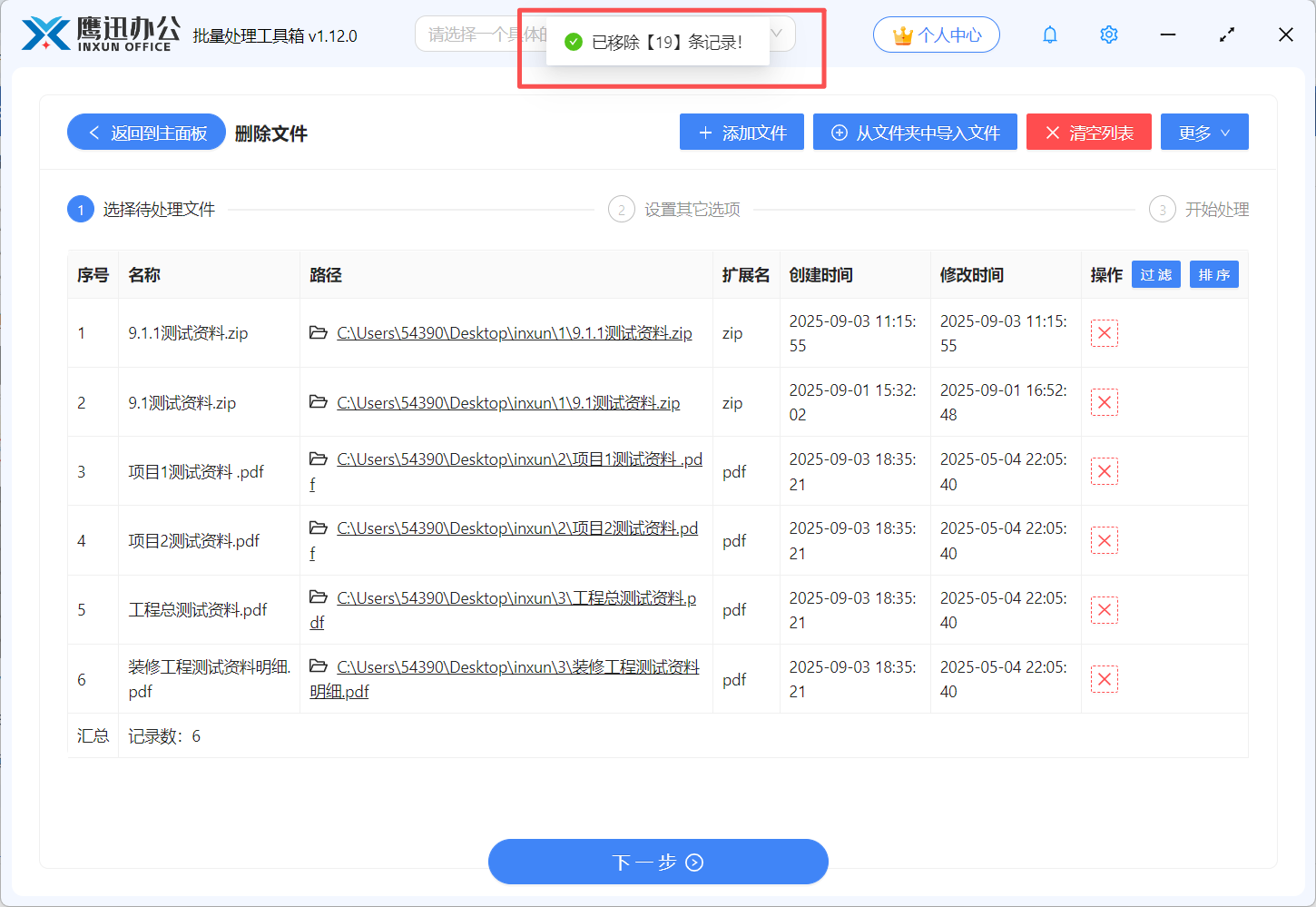Image resolution: width=1316 pixels, height=907 pixels.
Task: Click the notification bell icon
Action: (x=1050, y=35)
